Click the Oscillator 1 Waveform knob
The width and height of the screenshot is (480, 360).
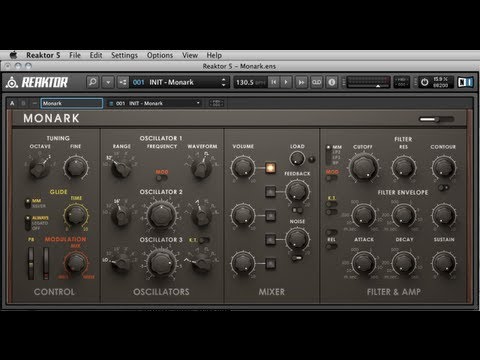point(202,168)
